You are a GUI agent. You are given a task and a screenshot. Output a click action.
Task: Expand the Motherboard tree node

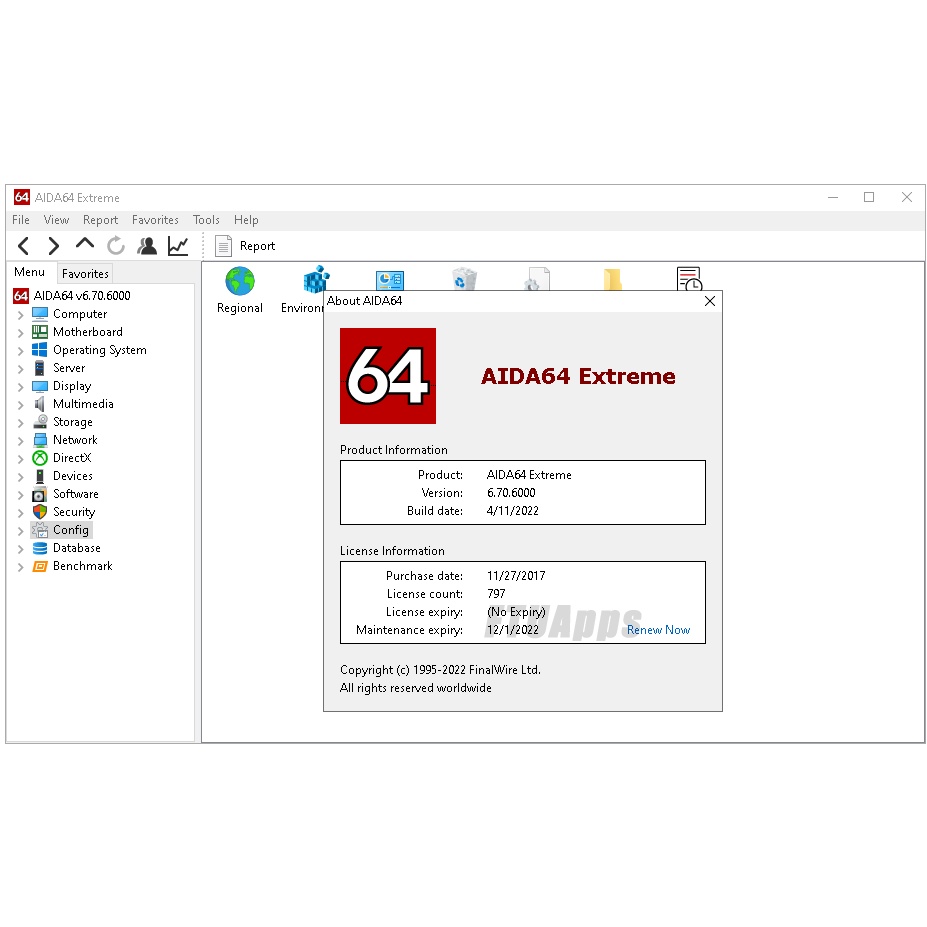[x=21, y=333]
